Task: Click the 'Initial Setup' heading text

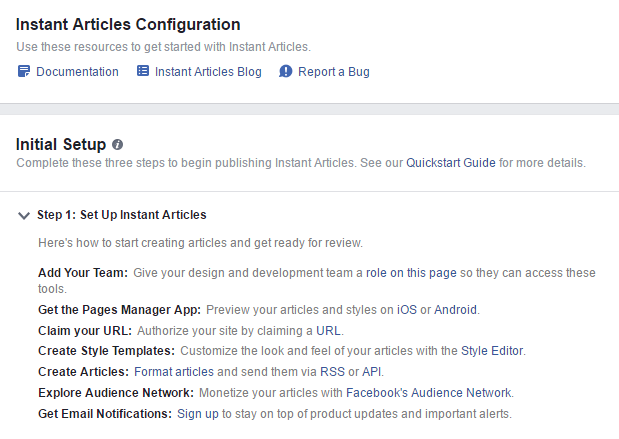Action: [x=61, y=144]
